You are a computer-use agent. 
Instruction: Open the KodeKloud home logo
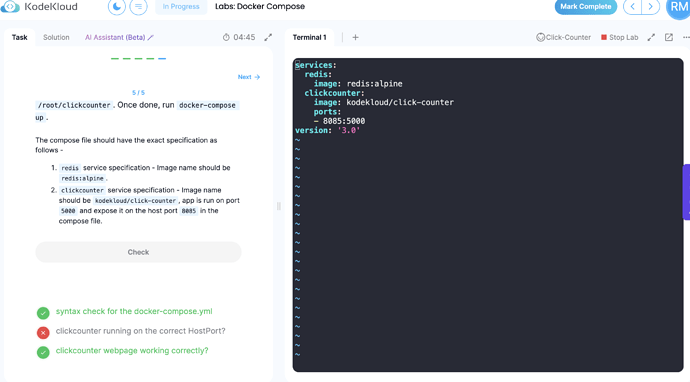tap(39, 7)
